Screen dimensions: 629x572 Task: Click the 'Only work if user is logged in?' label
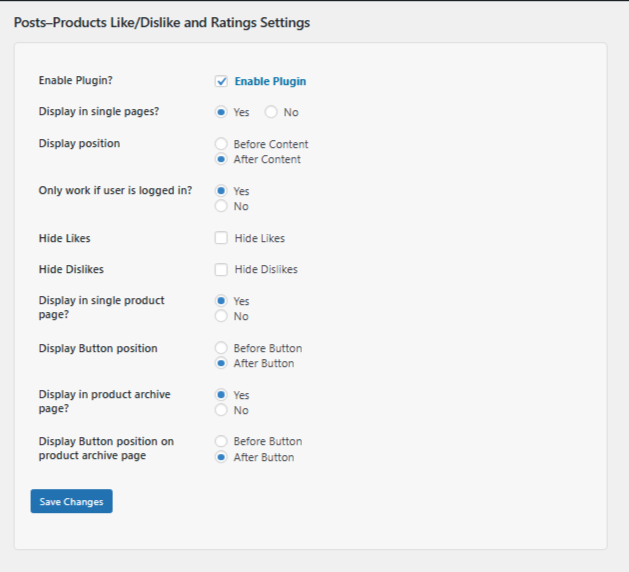click(x=115, y=190)
